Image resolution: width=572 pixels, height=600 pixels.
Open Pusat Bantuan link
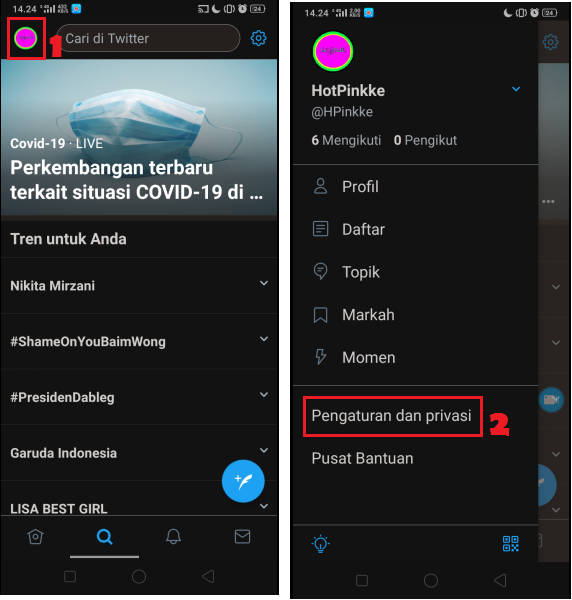(x=362, y=458)
